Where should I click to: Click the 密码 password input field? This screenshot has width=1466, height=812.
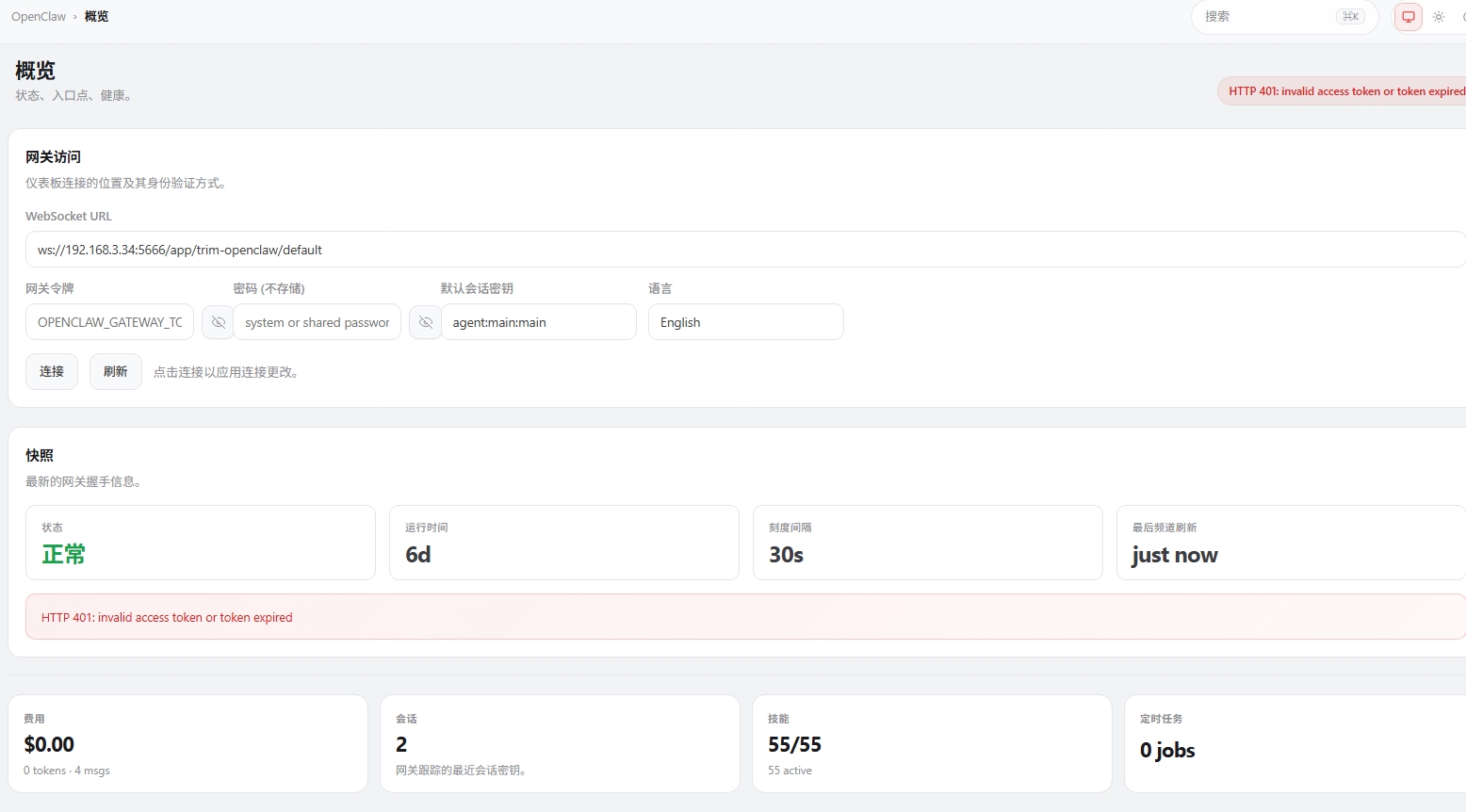point(317,322)
